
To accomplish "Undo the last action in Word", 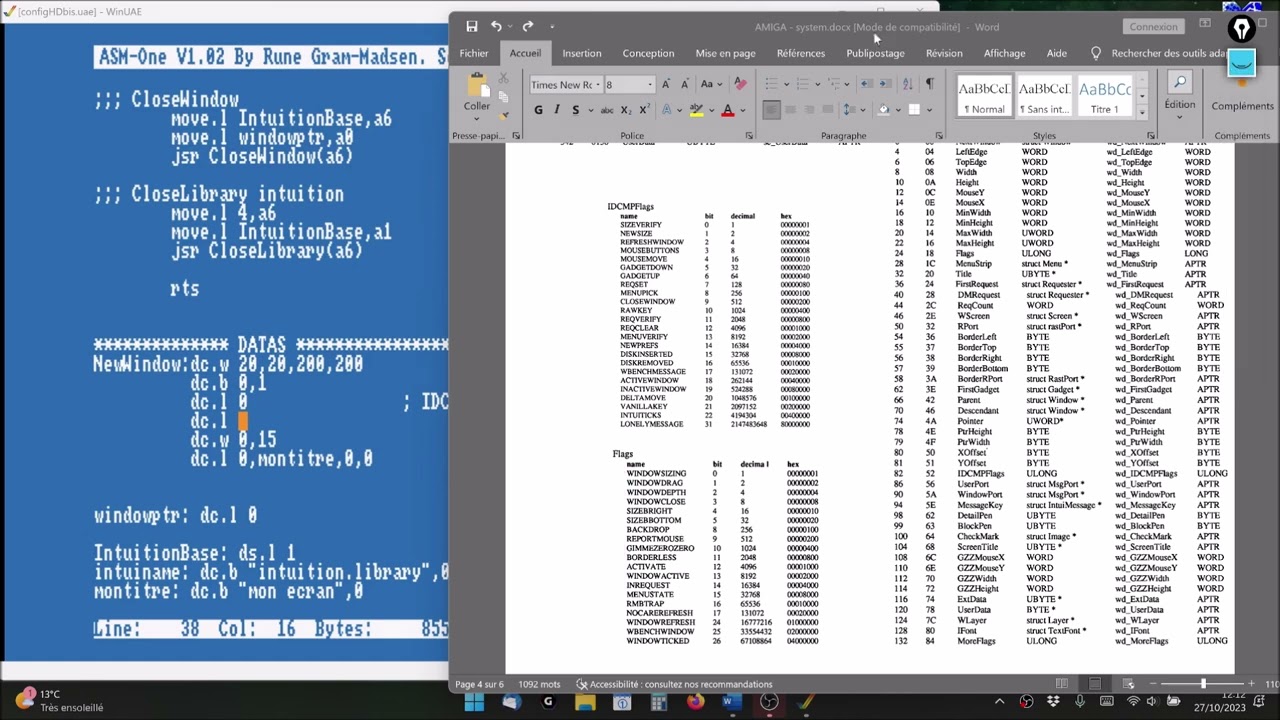I will pyautogui.click(x=496, y=26).
